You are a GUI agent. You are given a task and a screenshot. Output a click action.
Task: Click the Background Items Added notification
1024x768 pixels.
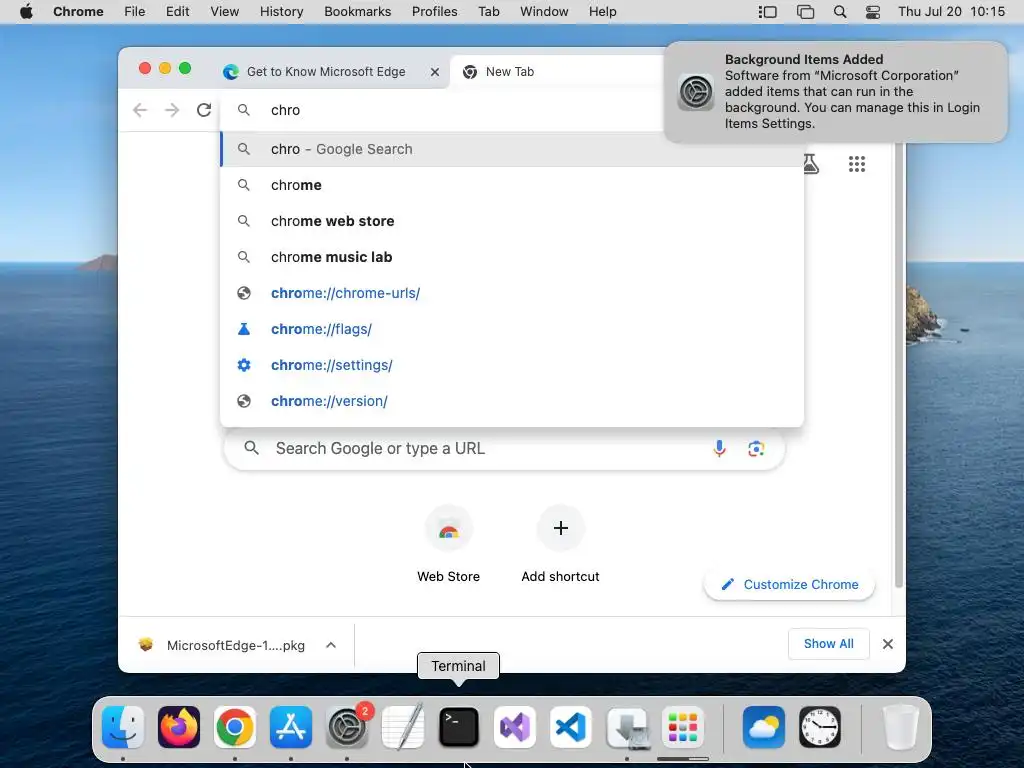pos(835,91)
